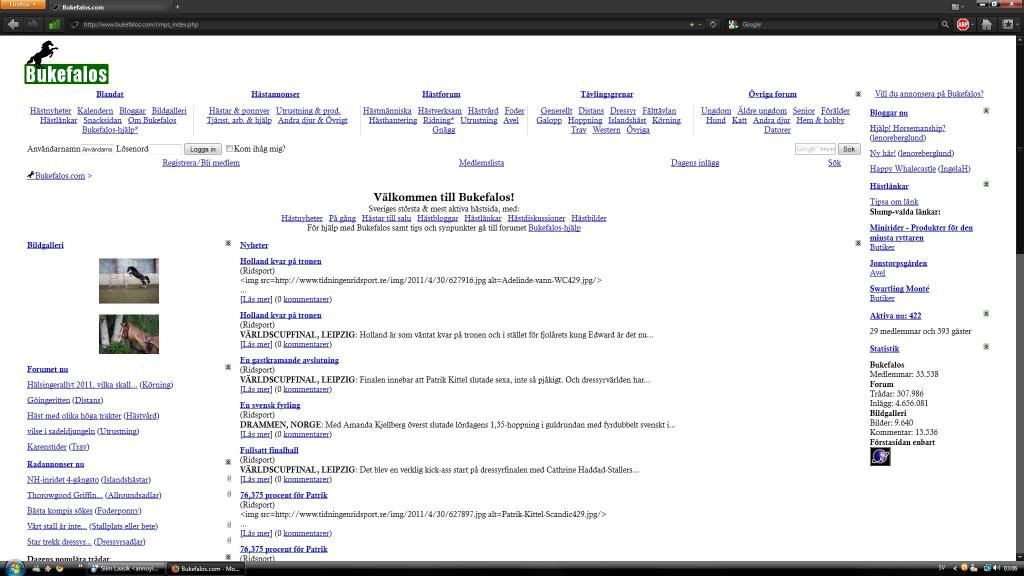Viewport: 1024px width, 576px height.
Task: Open Hälsingerallyt 2011 forum thread
Action: [x=82, y=385]
